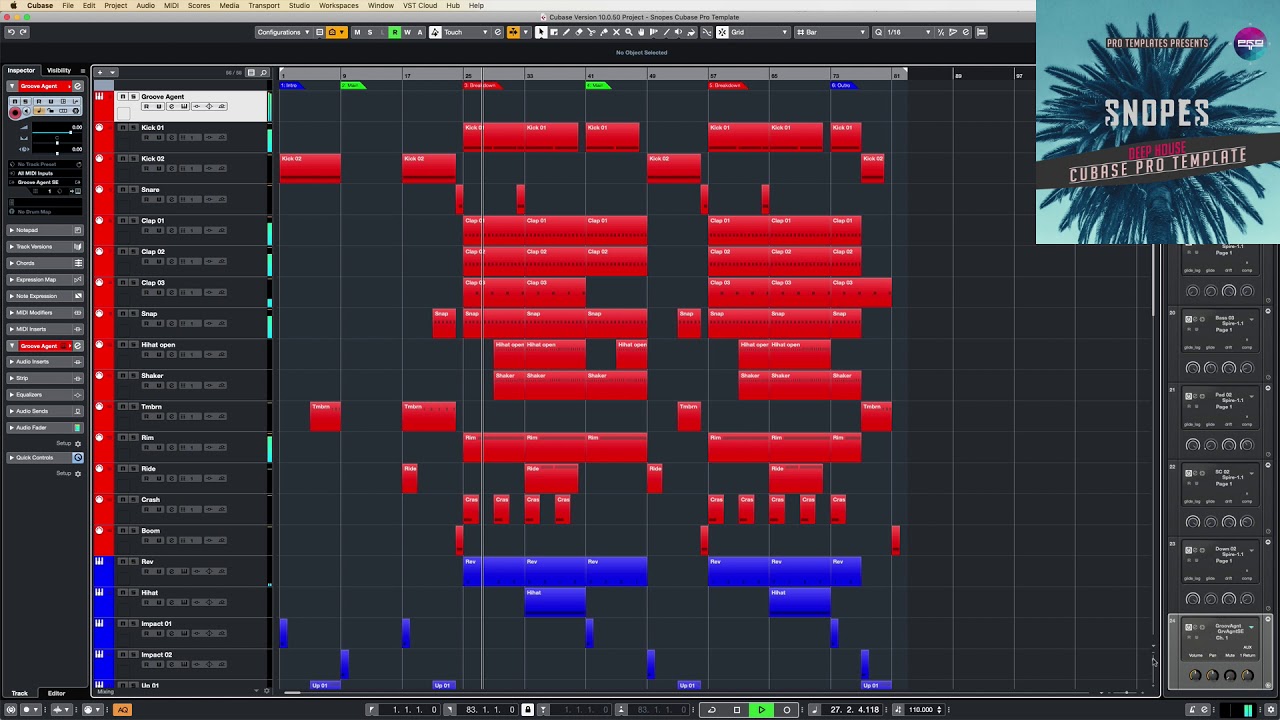Open the track list search magnifier
Screen dimensions: 1280x720
click(x=263, y=73)
